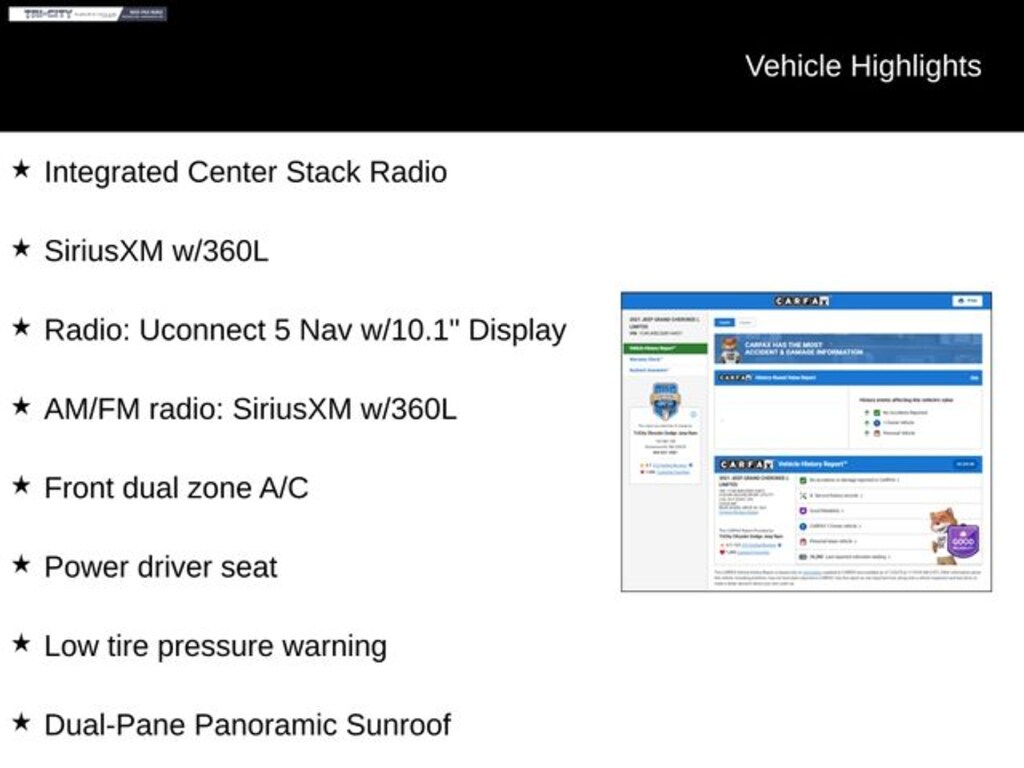Click the Power driver seat highlight
Image resolution: width=1024 pixels, height=768 pixels.
[161, 567]
